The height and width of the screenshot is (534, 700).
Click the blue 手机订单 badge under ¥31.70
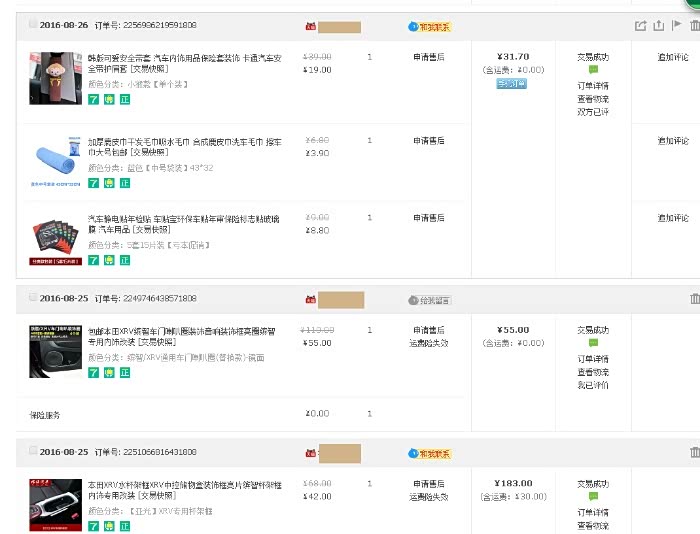pos(511,84)
